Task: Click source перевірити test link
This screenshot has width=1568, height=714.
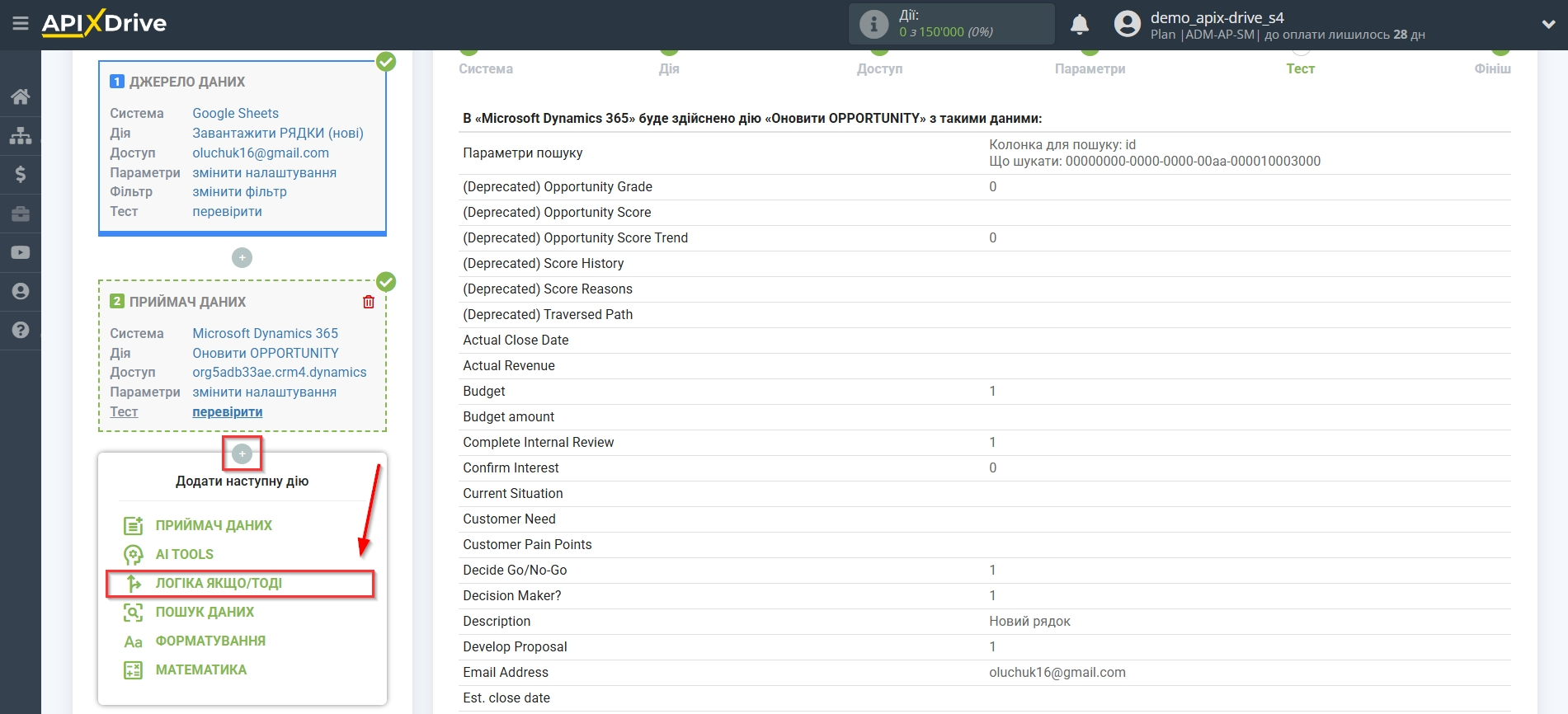Action: point(227,211)
